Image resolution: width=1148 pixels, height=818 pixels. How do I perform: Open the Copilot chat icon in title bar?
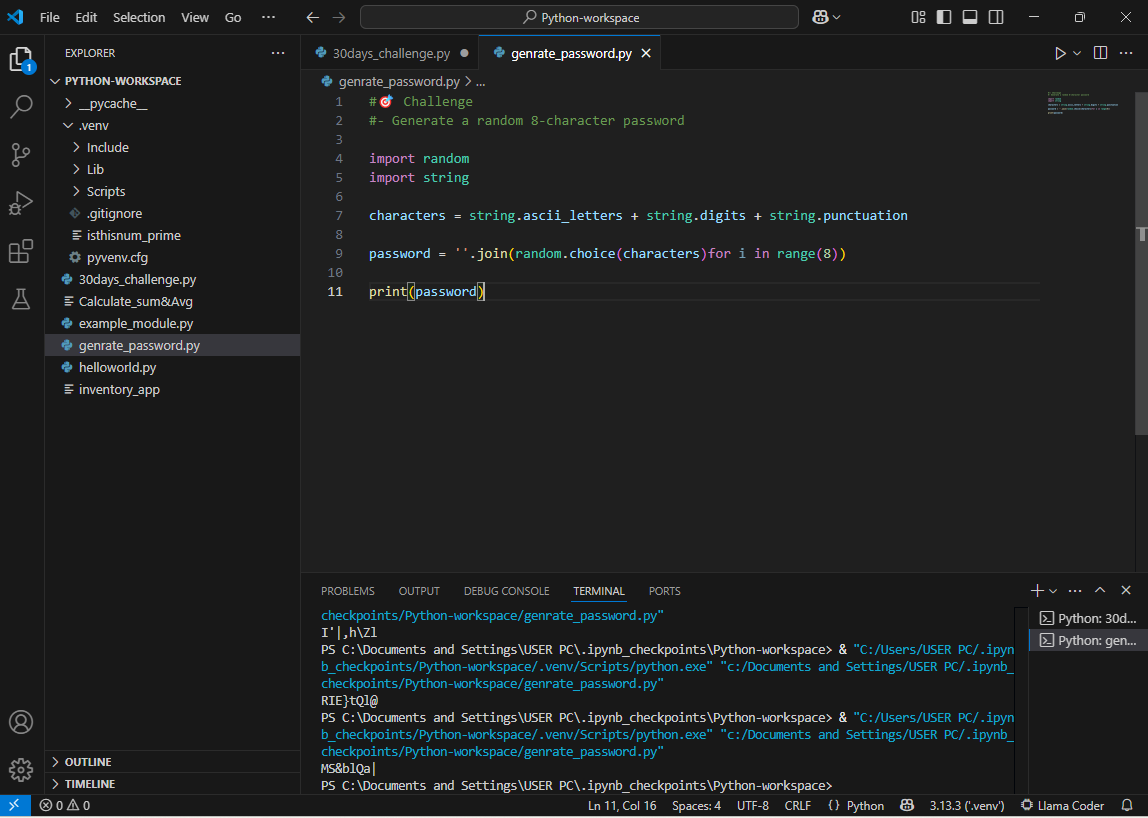pyautogui.click(x=820, y=17)
